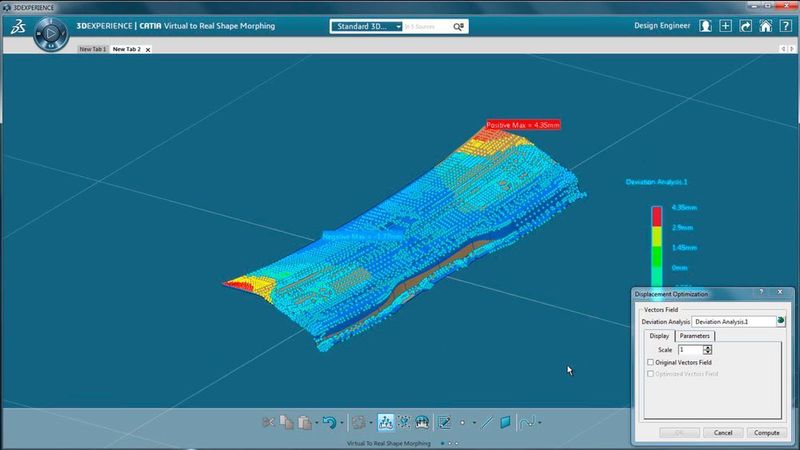The height and width of the screenshot is (450, 800).
Task: Click the Positive Max = 4.35mm label
Action: point(523,124)
